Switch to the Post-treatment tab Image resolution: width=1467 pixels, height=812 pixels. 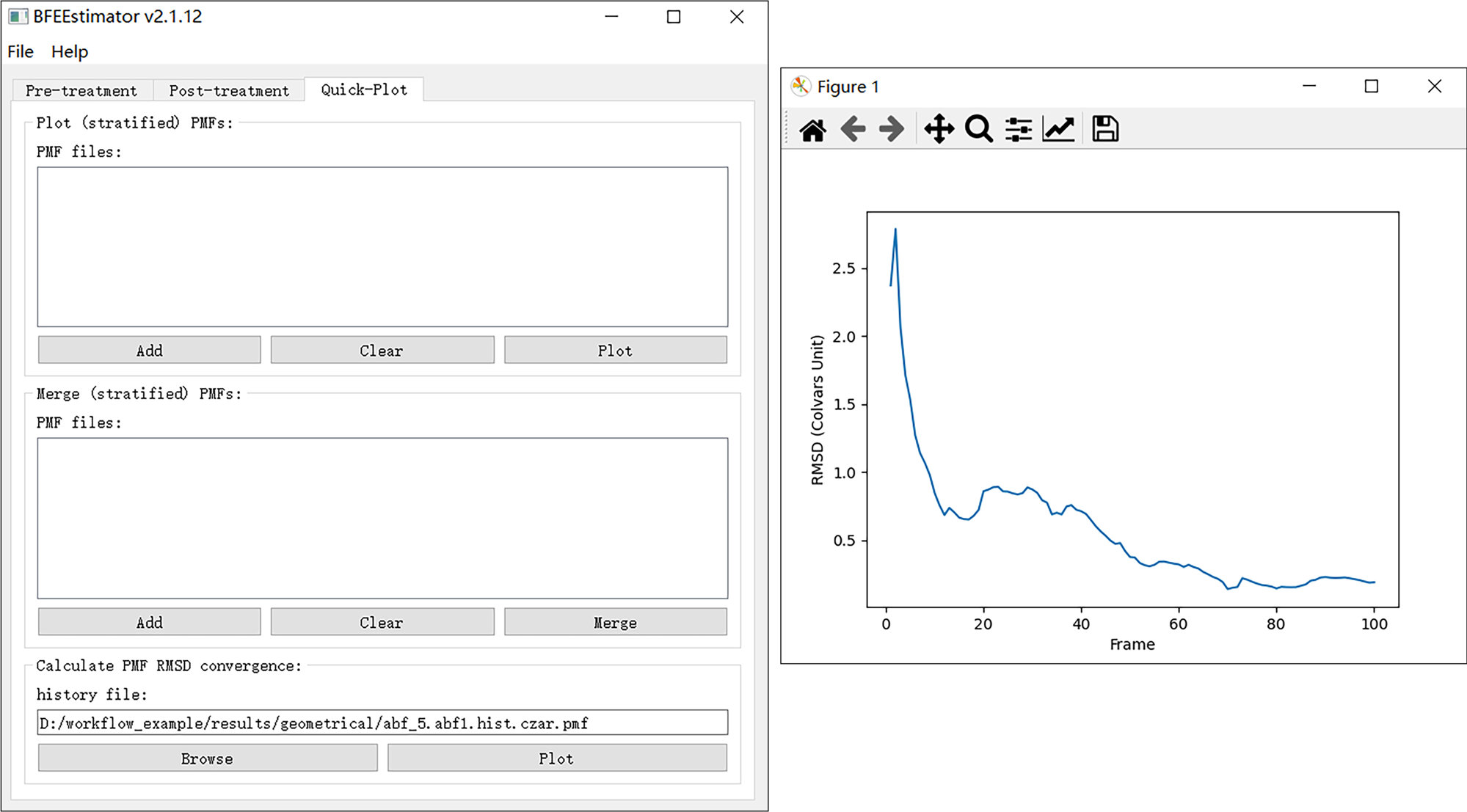coord(229,90)
